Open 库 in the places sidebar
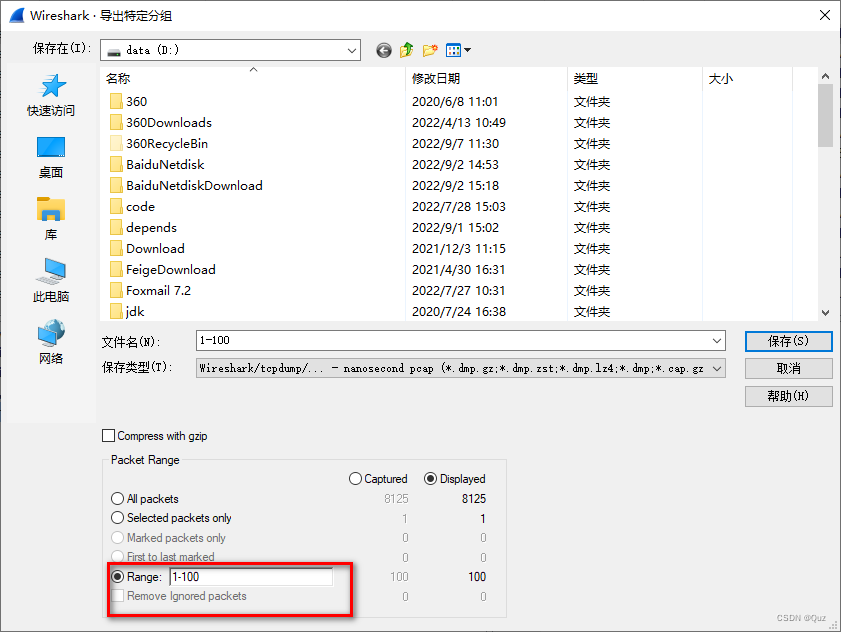 51,219
